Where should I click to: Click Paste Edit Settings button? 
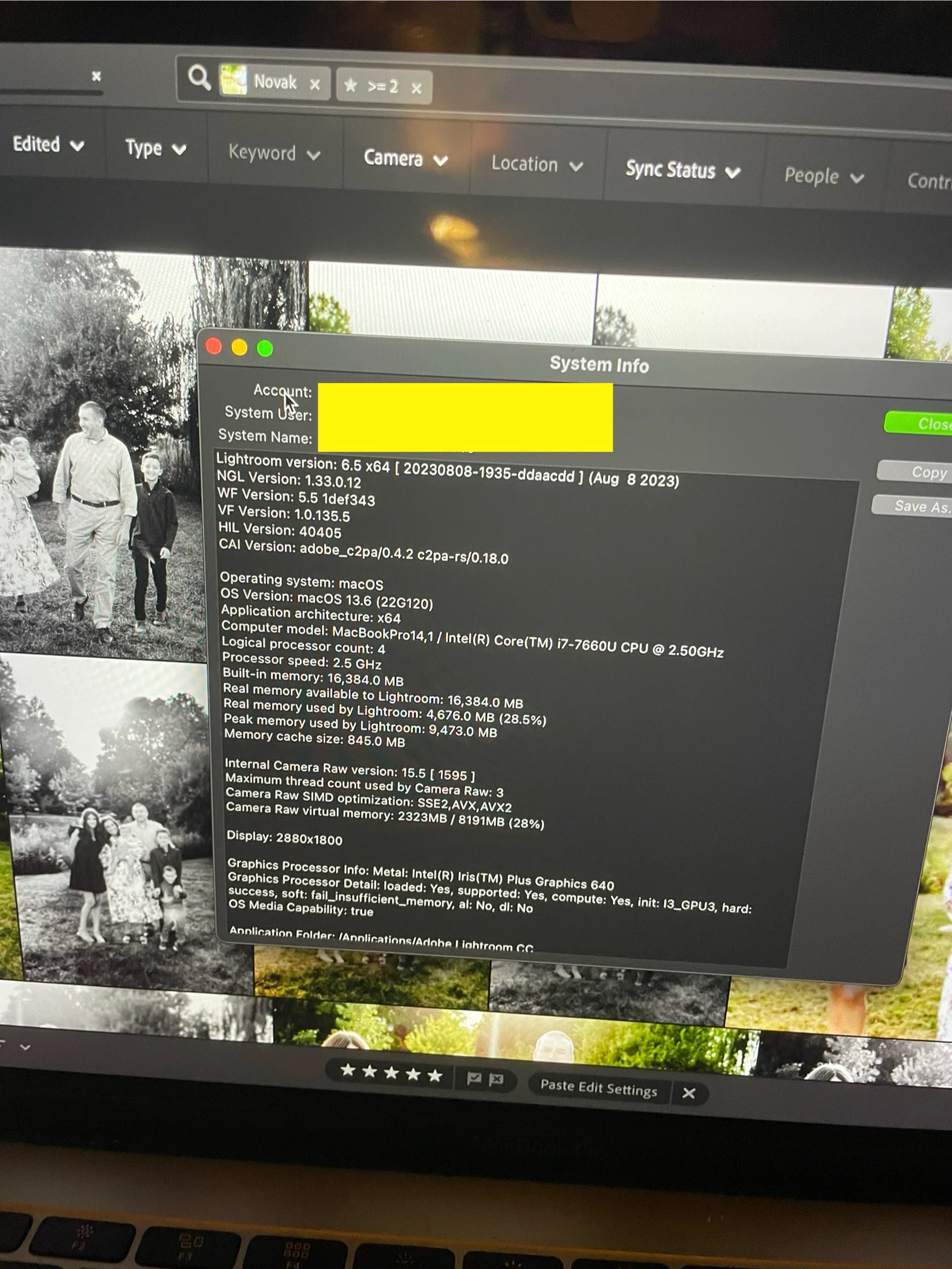(x=598, y=1088)
